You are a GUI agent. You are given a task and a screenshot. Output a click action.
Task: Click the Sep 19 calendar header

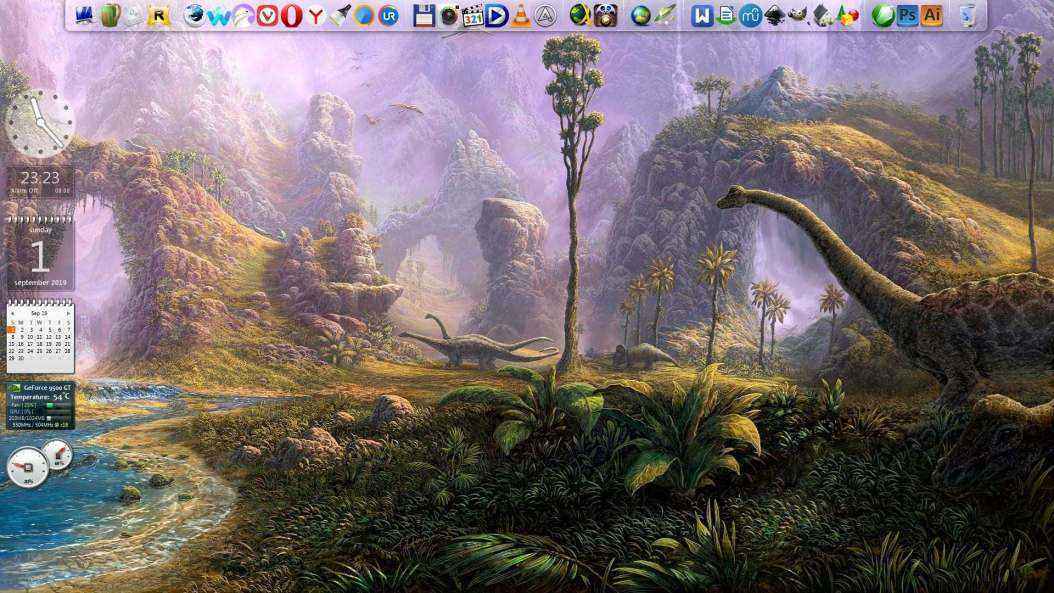click(40, 313)
